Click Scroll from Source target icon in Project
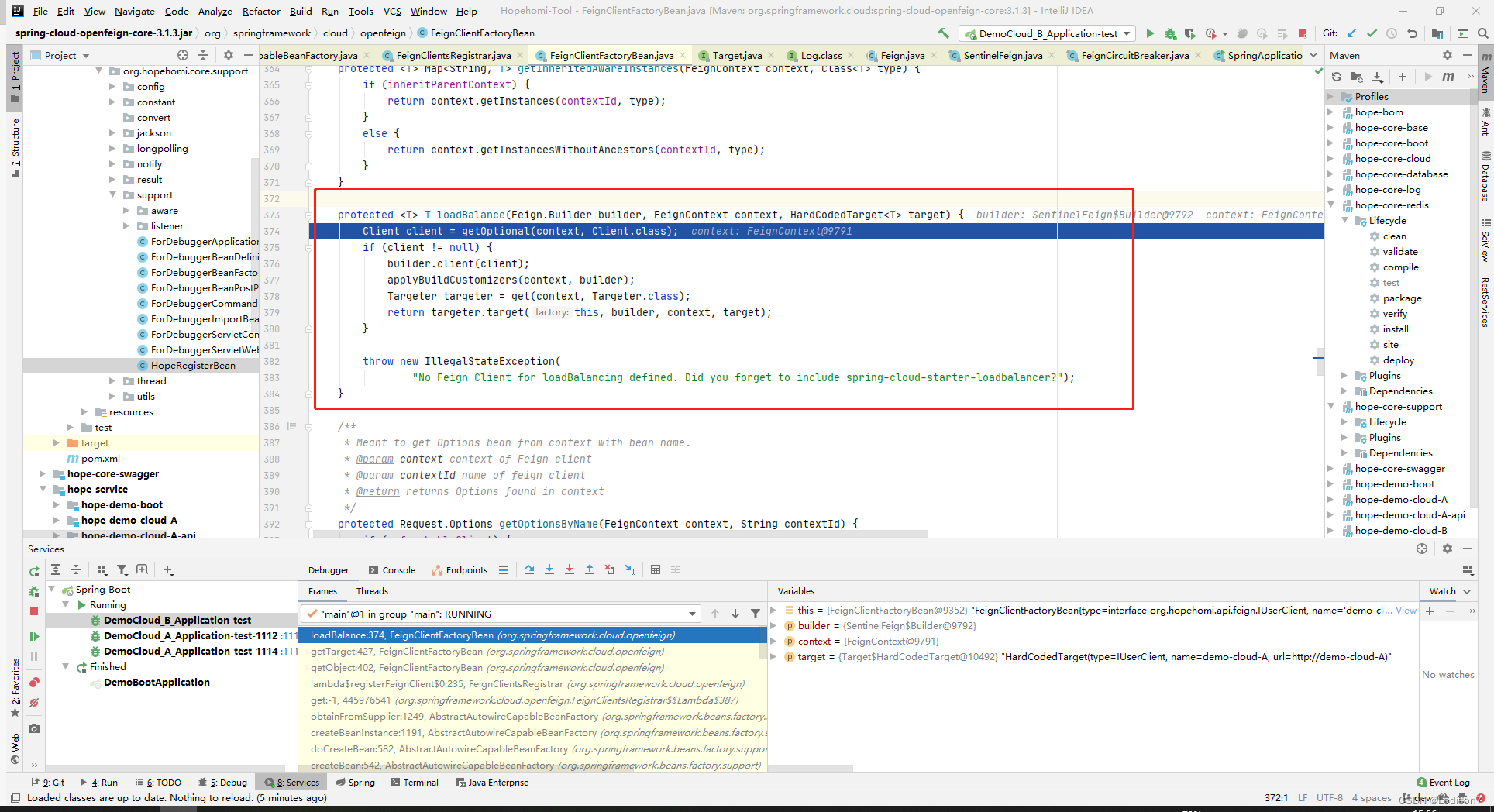 coord(183,55)
